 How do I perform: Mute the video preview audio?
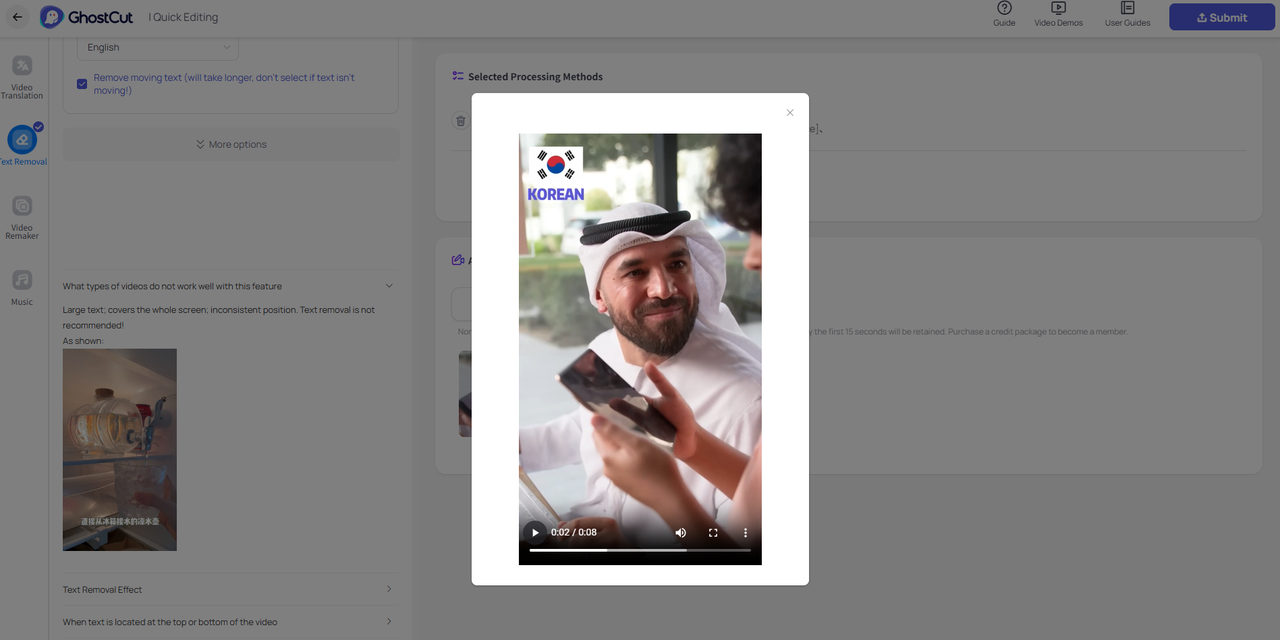tap(681, 533)
